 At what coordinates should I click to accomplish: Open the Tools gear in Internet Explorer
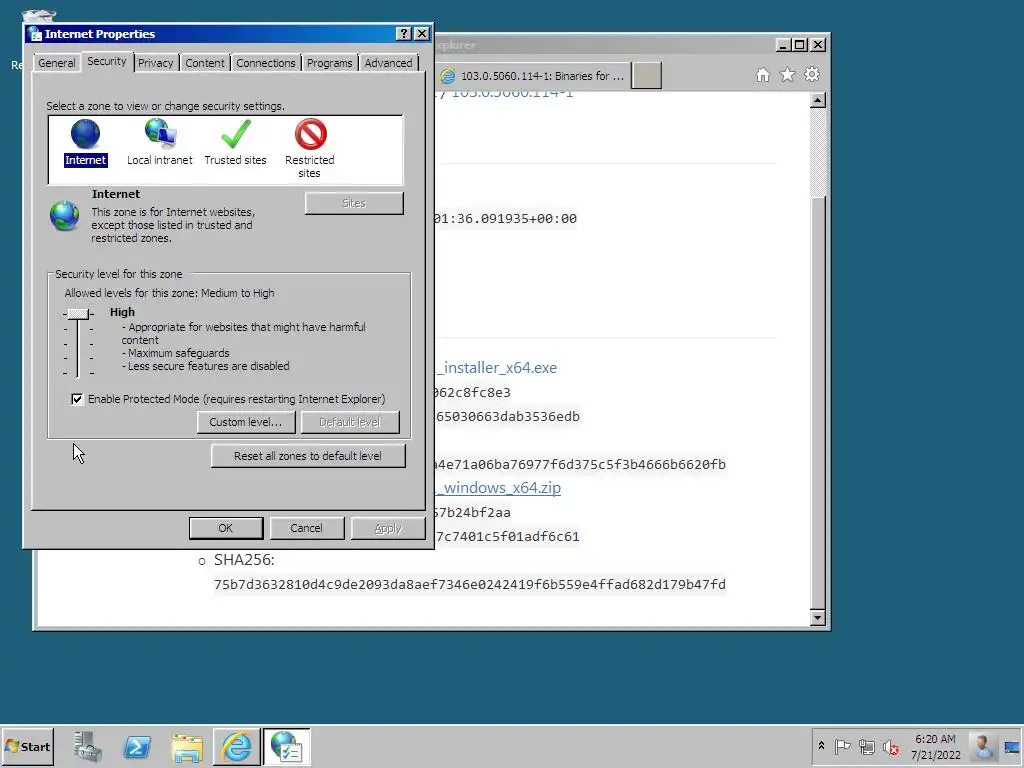point(812,74)
